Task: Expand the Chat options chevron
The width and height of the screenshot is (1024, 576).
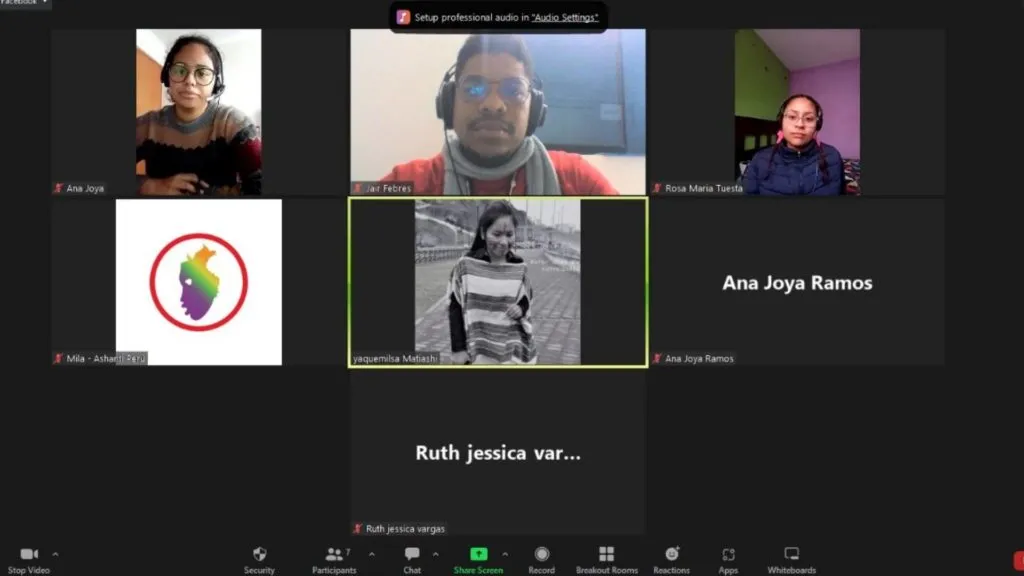Action: tap(435, 554)
